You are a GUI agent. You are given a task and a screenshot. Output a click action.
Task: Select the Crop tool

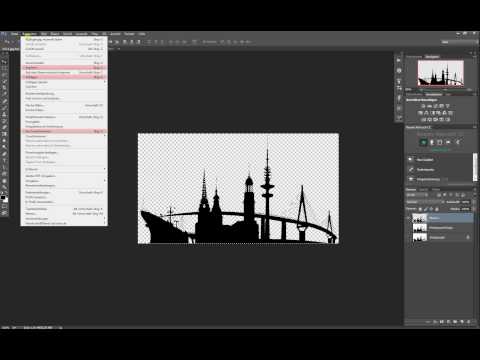pyautogui.click(x=4, y=88)
